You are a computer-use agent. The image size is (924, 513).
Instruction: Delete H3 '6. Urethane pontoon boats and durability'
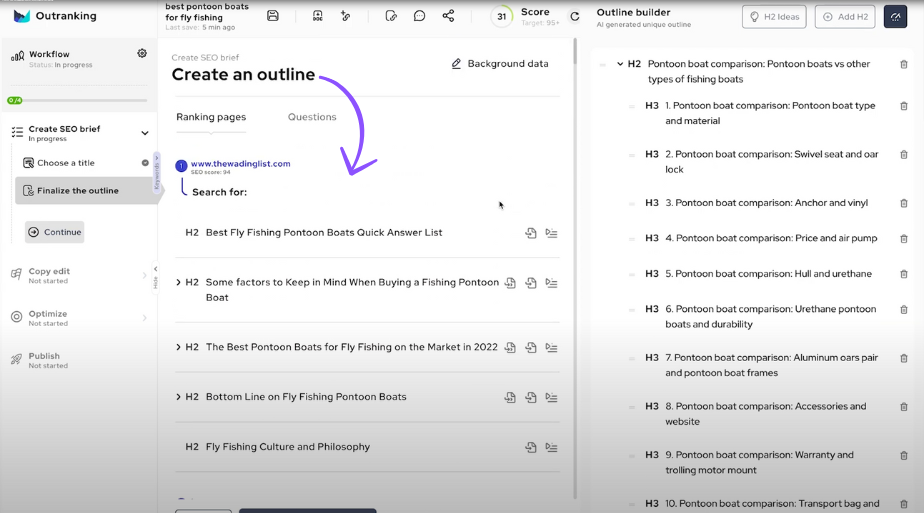(x=903, y=309)
